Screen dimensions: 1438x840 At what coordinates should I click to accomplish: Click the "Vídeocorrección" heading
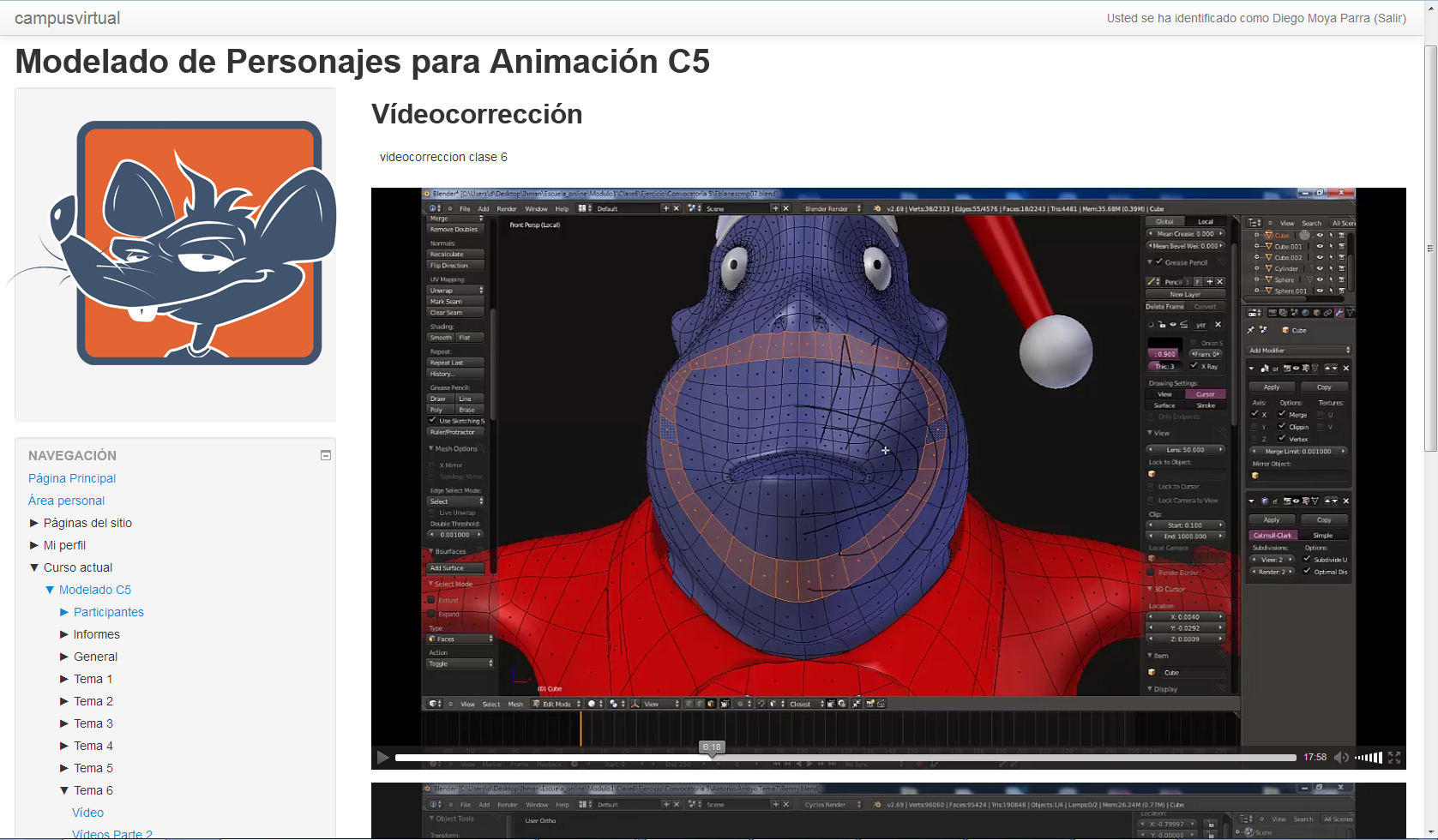477,114
